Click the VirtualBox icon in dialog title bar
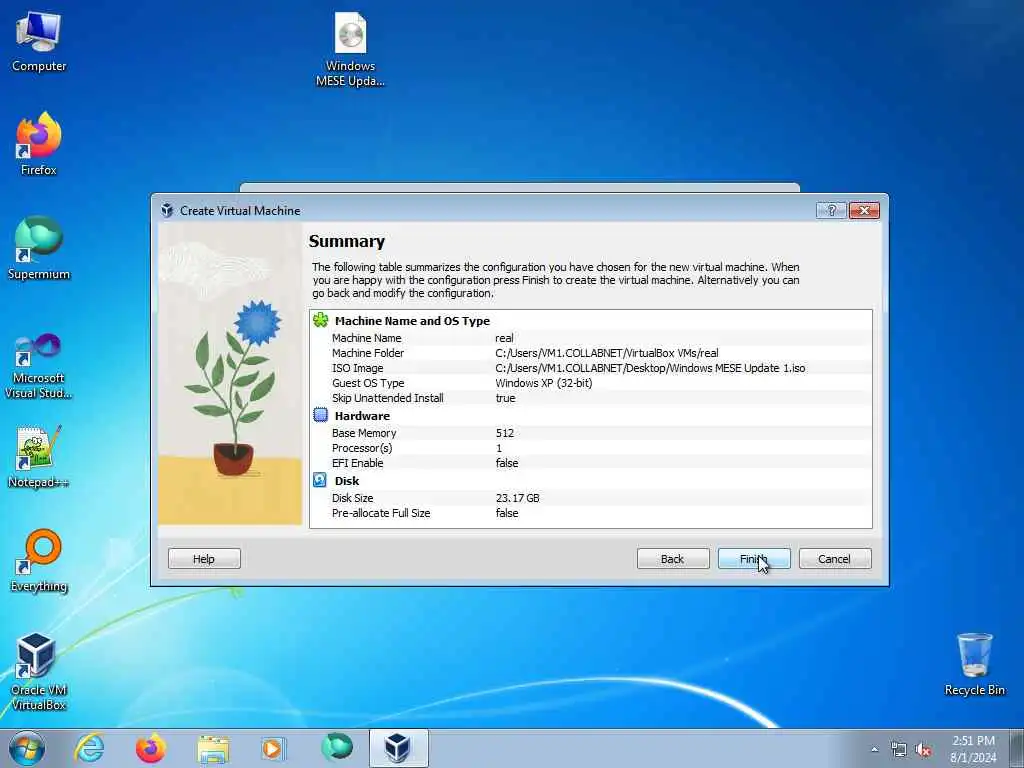The height and width of the screenshot is (768, 1024). coord(167,210)
